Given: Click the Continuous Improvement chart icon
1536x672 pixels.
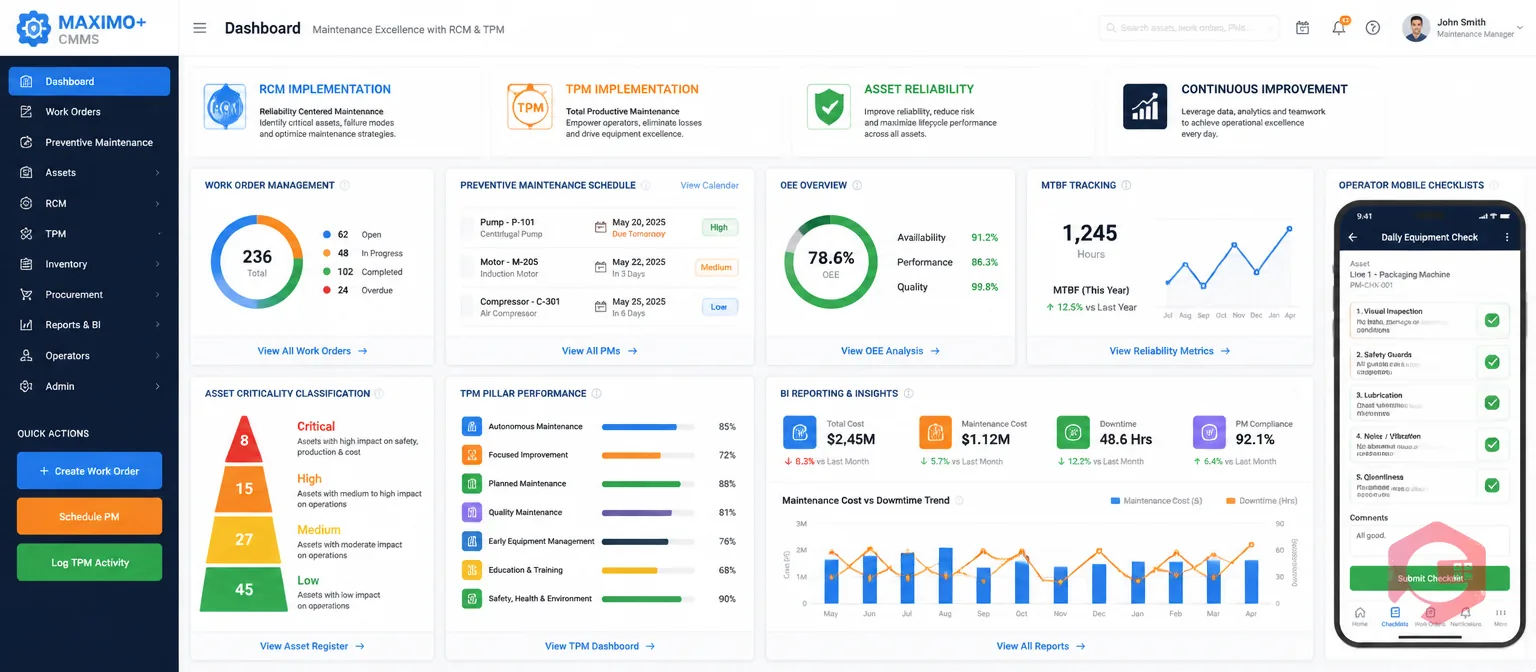Looking at the screenshot, I should click(1145, 106).
